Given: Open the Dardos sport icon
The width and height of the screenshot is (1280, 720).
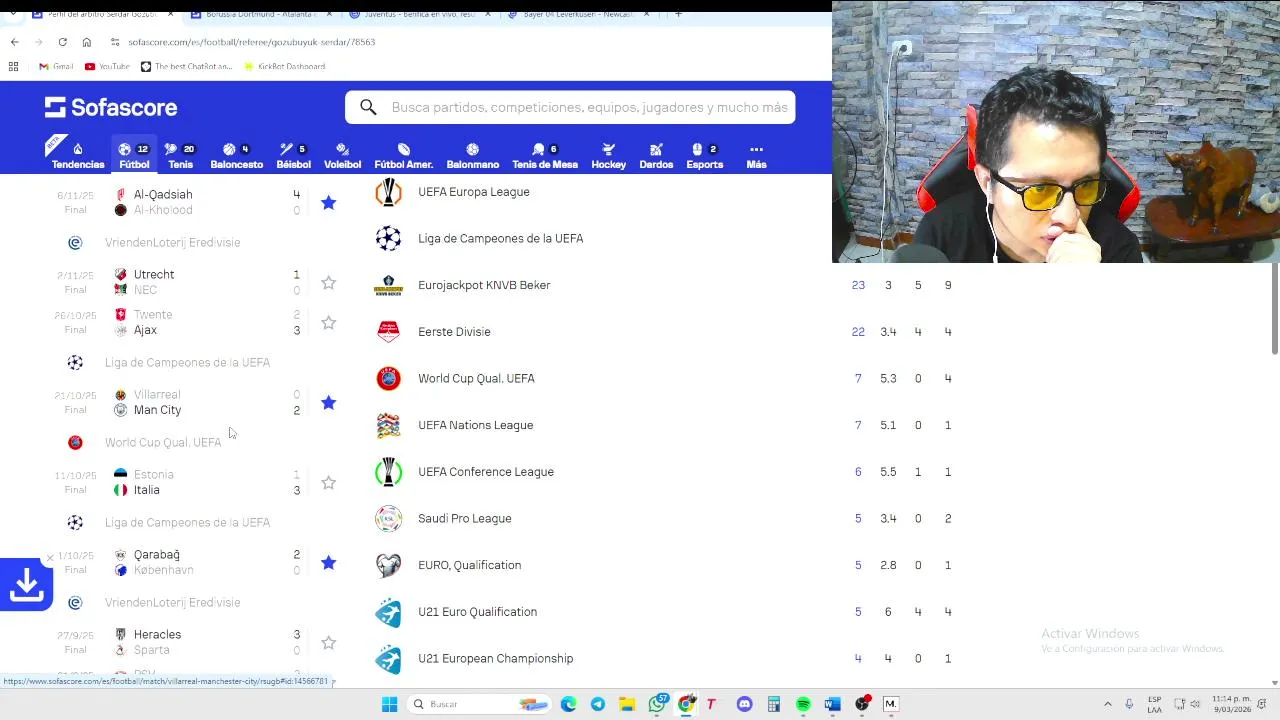Looking at the screenshot, I should (x=656, y=155).
